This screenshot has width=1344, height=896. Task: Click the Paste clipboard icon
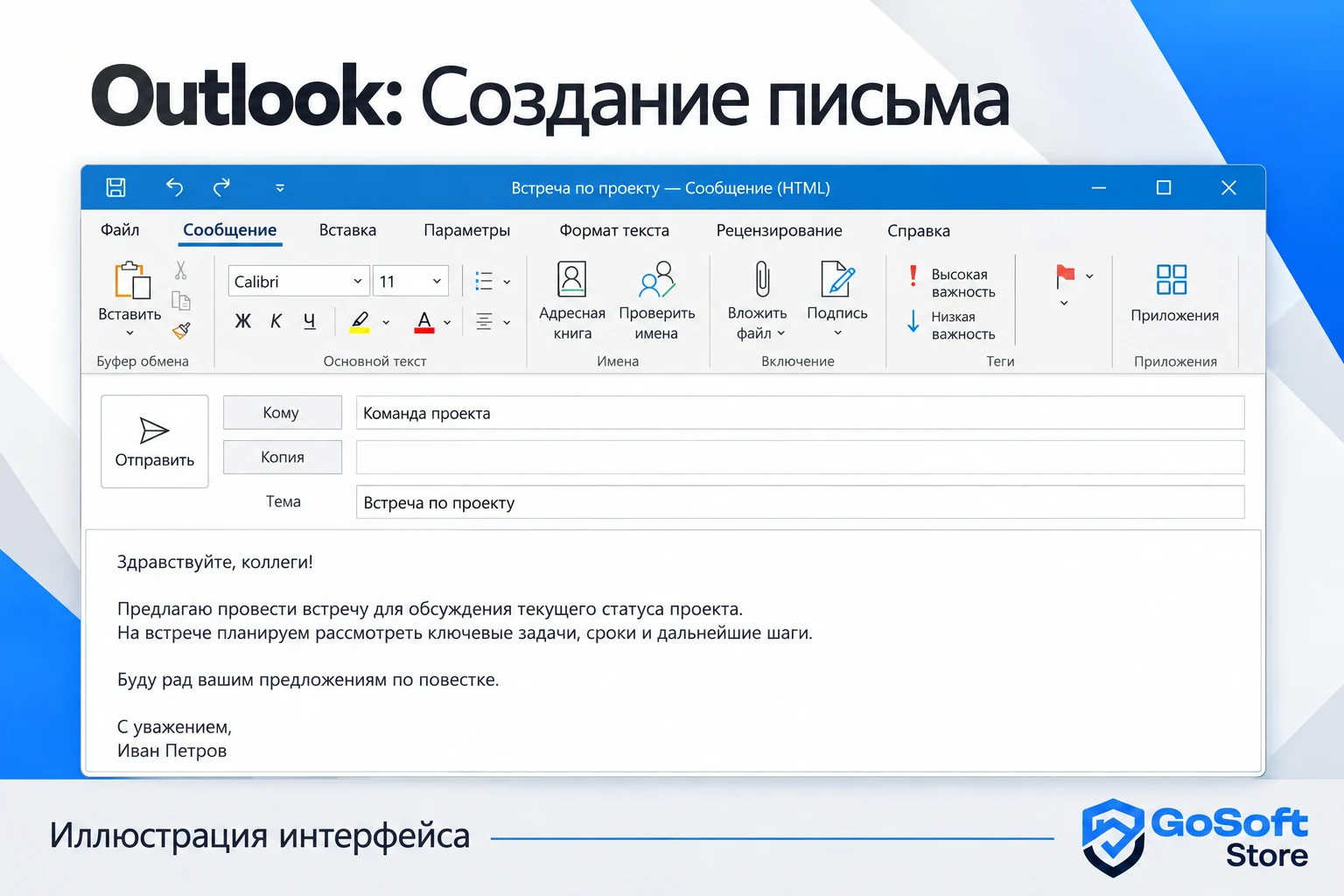coord(131,281)
